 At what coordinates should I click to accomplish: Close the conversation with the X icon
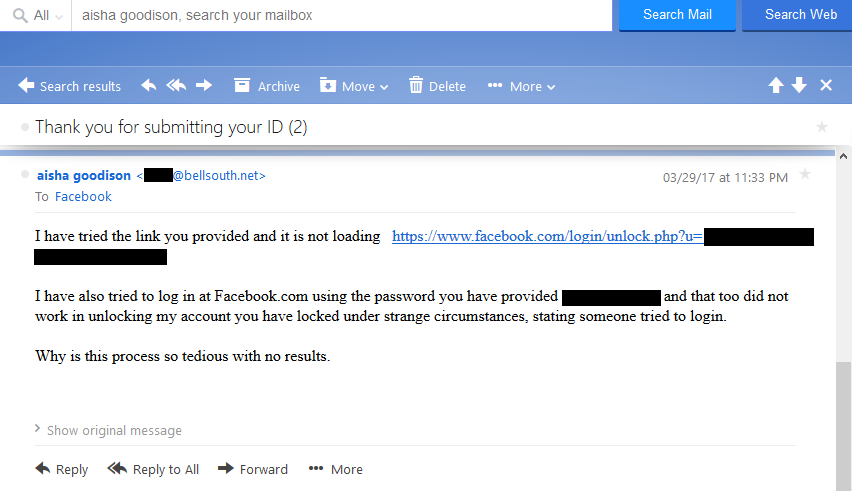[x=826, y=85]
